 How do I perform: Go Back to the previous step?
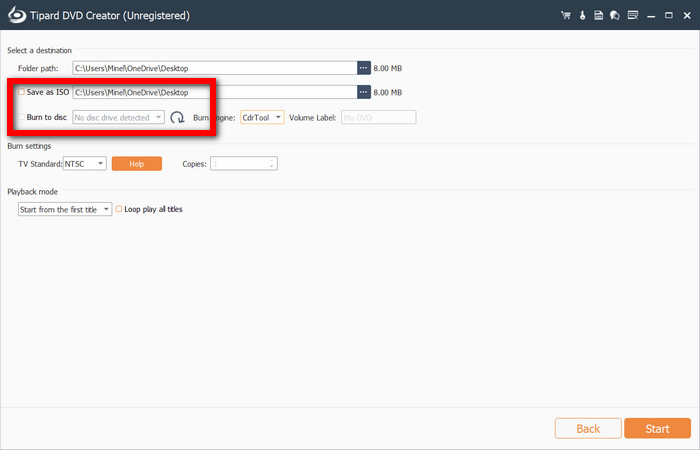587,428
